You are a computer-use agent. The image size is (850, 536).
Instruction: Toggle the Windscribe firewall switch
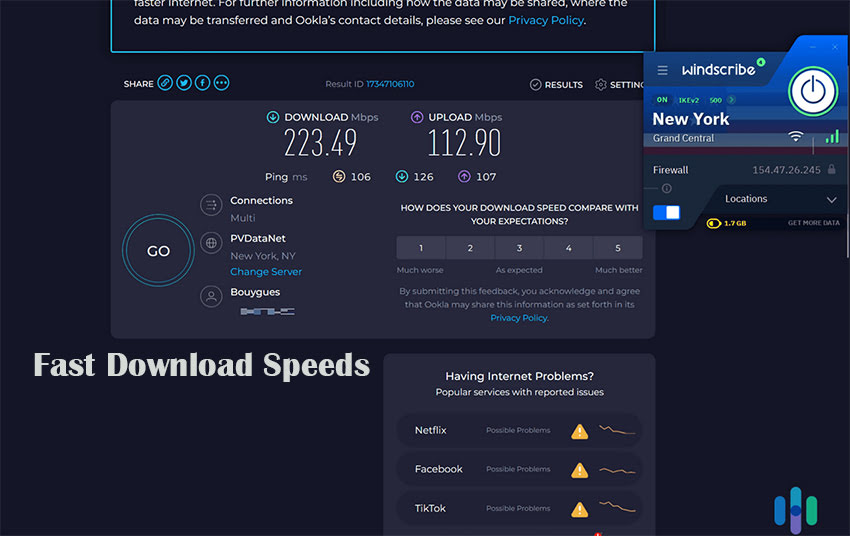666,212
